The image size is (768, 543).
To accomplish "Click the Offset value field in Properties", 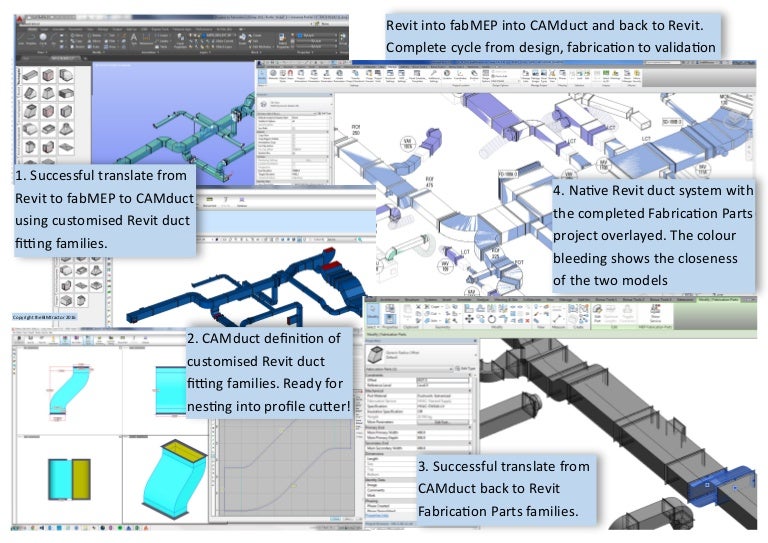I will 442,380.
